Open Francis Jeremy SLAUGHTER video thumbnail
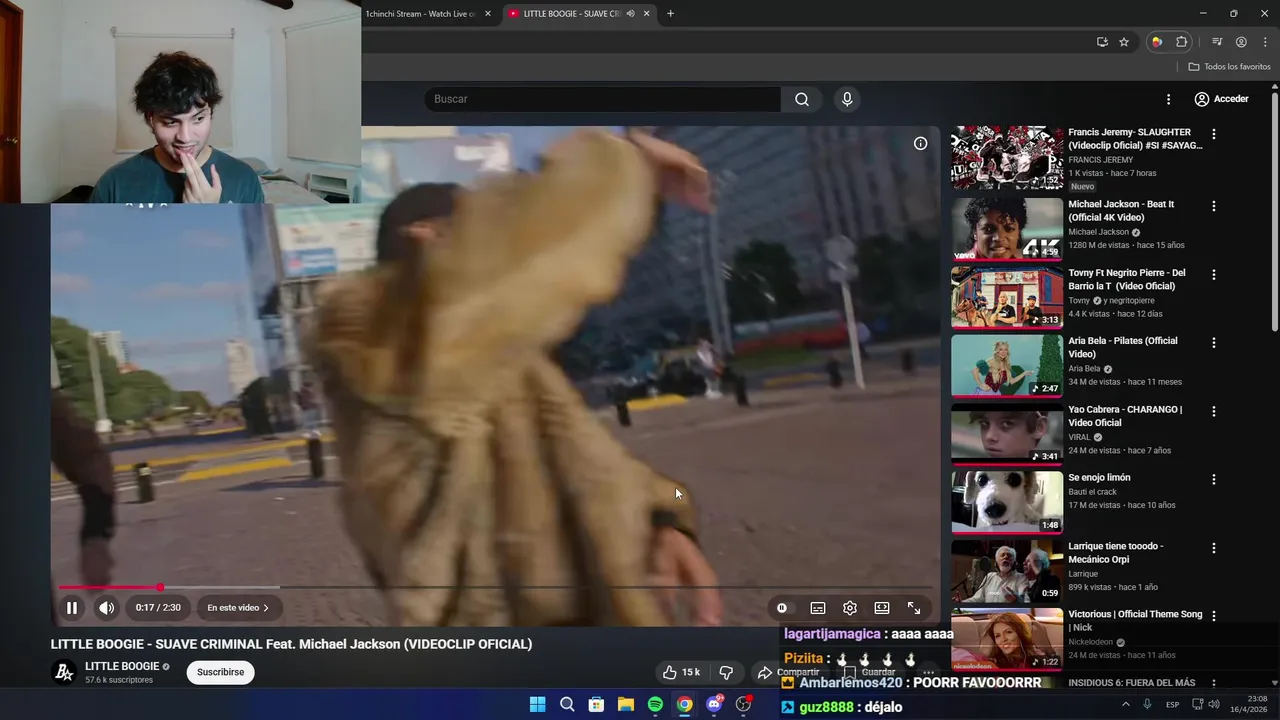The width and height of the screenshot is (1280, 720). click(1007, 158)
